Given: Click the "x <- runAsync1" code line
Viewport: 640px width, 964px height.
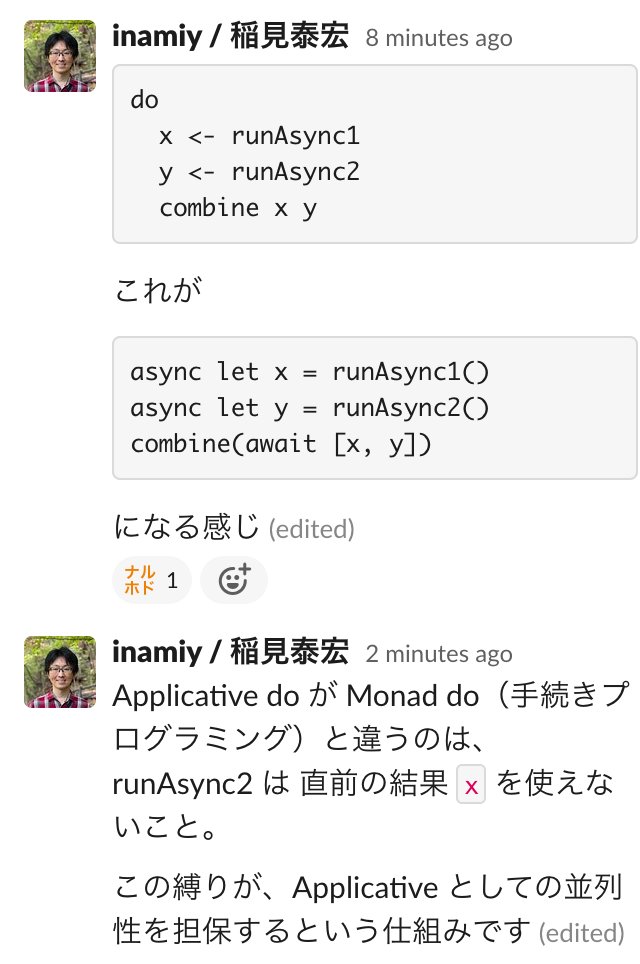Looking at the screenshot, I should [x=259, y=135].
